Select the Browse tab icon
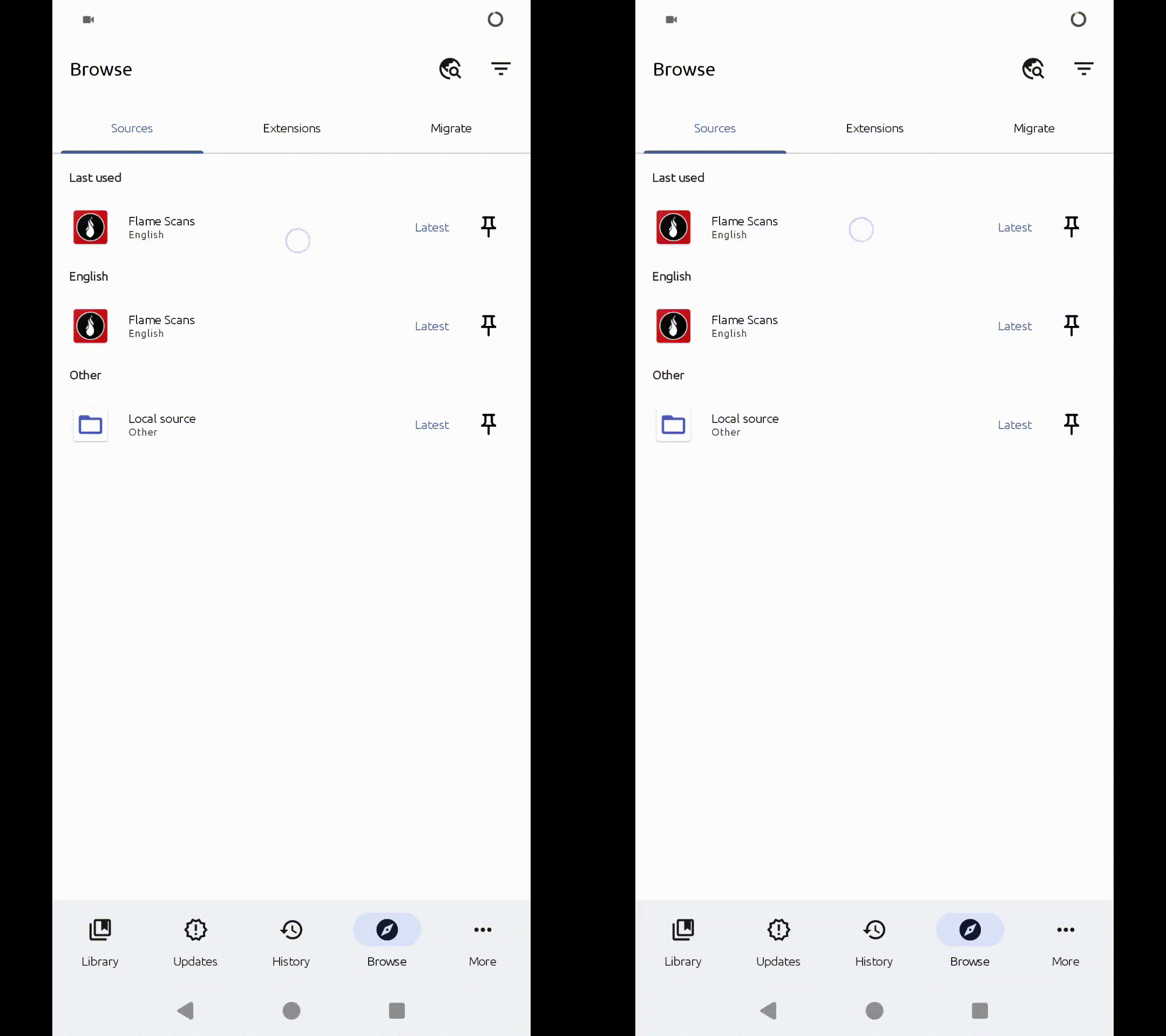The image size is (1166, 1036). (x=386, y=929)
